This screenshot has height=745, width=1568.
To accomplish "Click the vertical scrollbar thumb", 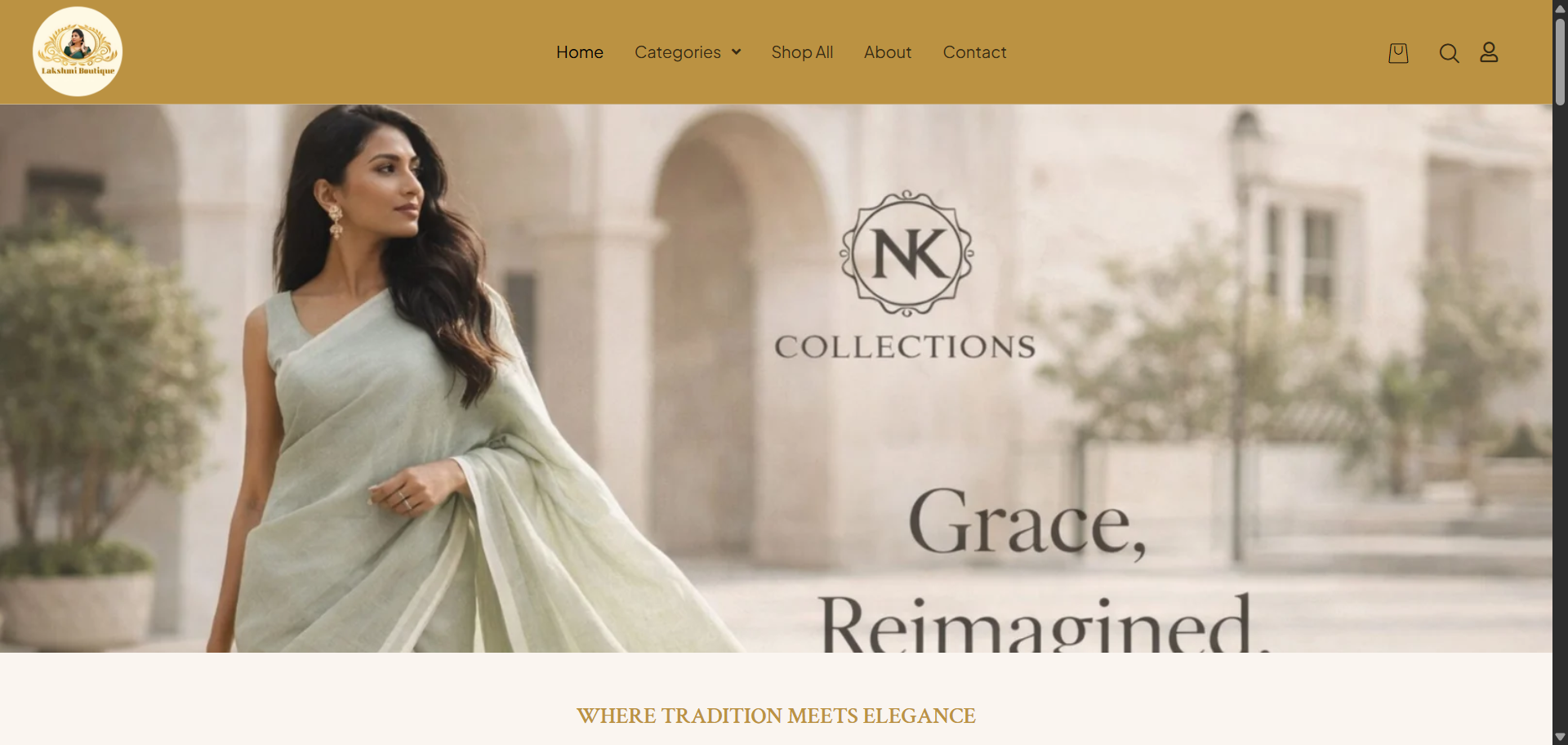I will (1560, 61).
